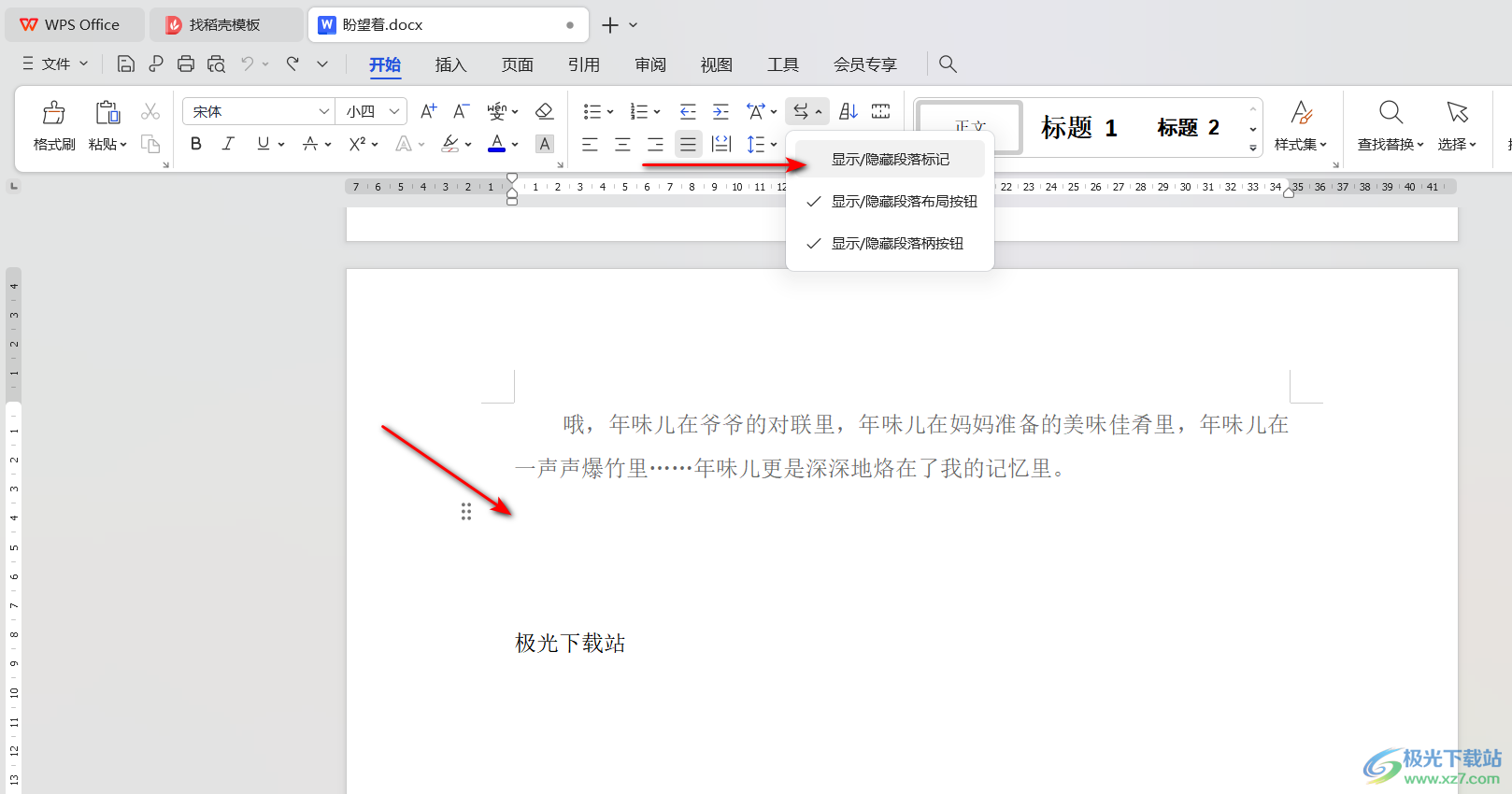
Task: Click the Find and Replace magnifier icon
Action: 1391,112
